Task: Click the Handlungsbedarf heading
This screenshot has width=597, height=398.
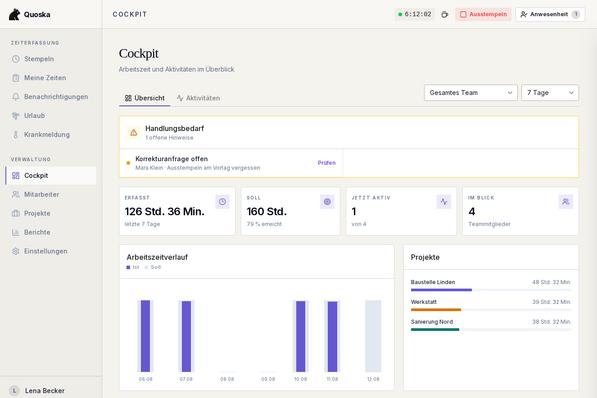Action: coord(174,128)
